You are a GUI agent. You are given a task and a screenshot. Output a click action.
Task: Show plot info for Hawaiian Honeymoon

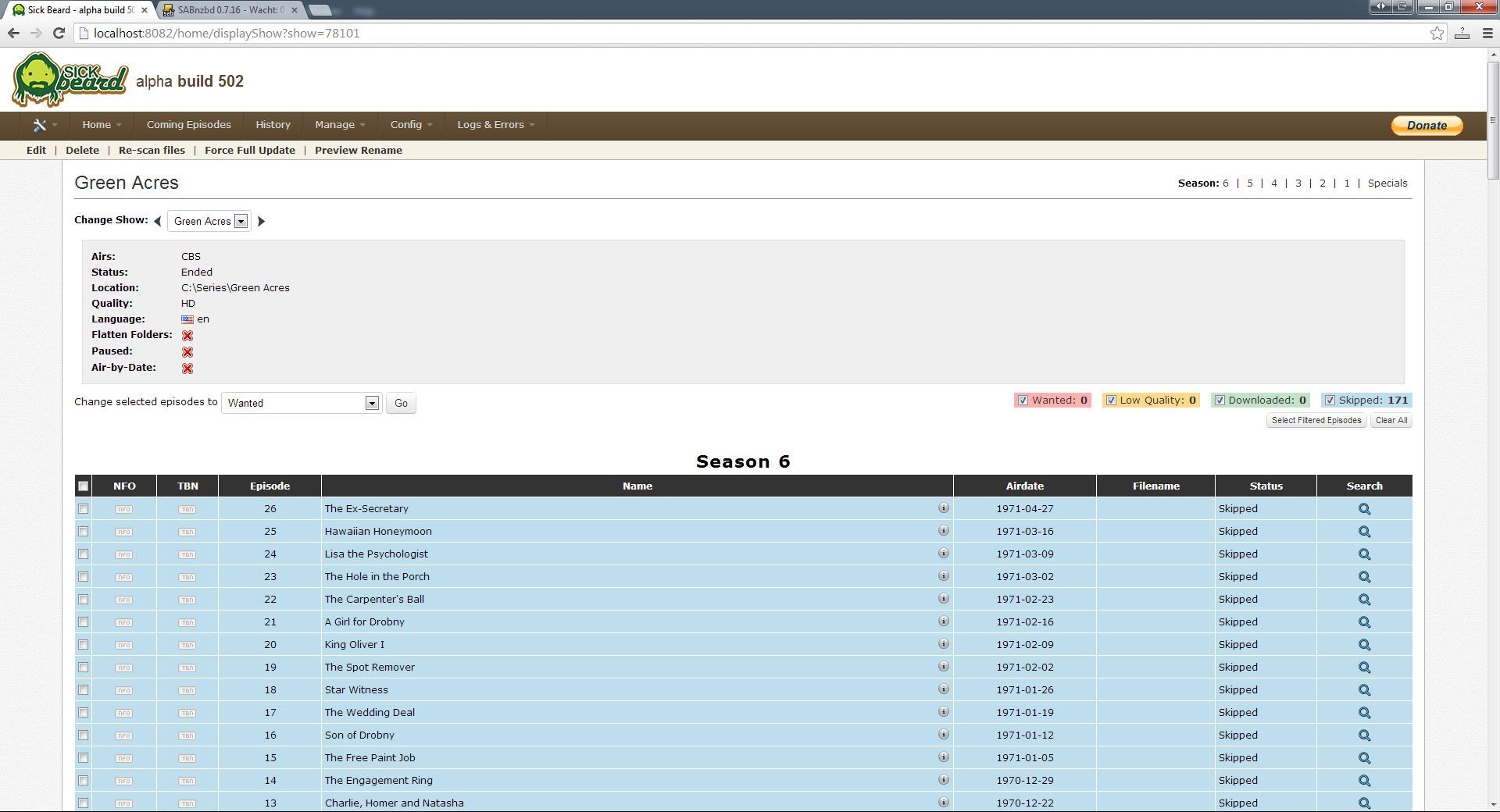point(943,531)
